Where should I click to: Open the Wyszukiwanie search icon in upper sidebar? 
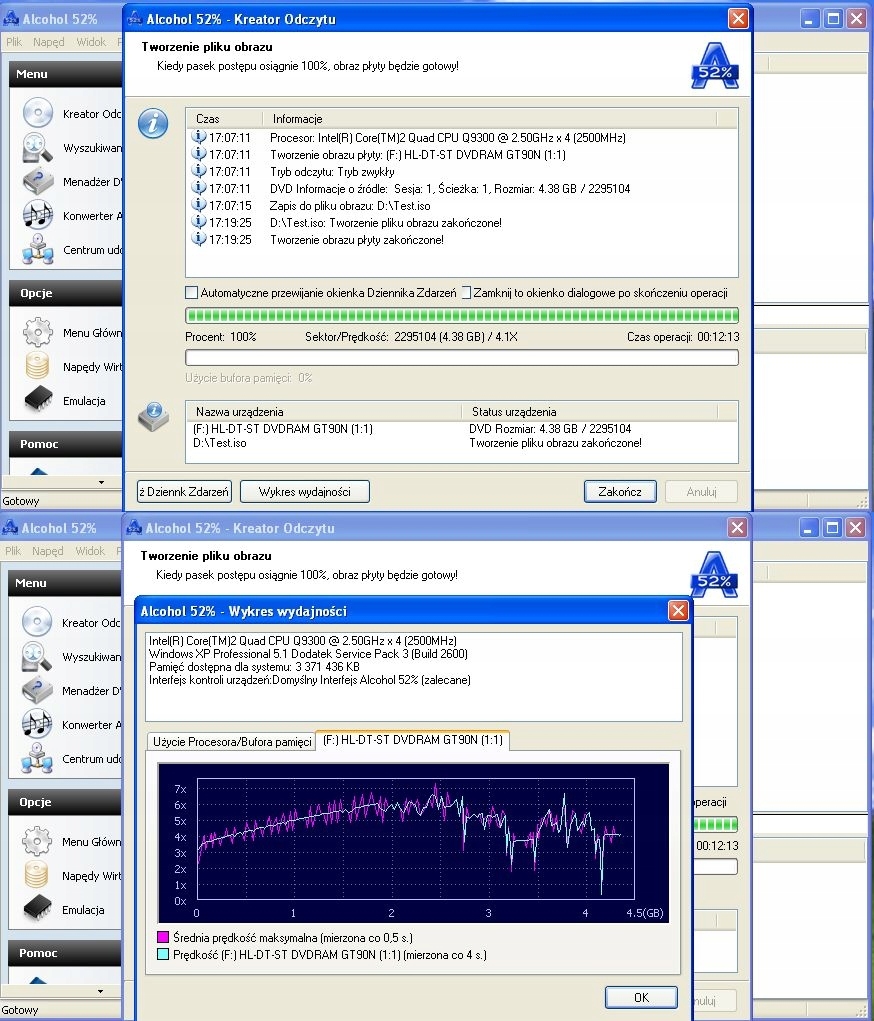(x=38, y=147)
